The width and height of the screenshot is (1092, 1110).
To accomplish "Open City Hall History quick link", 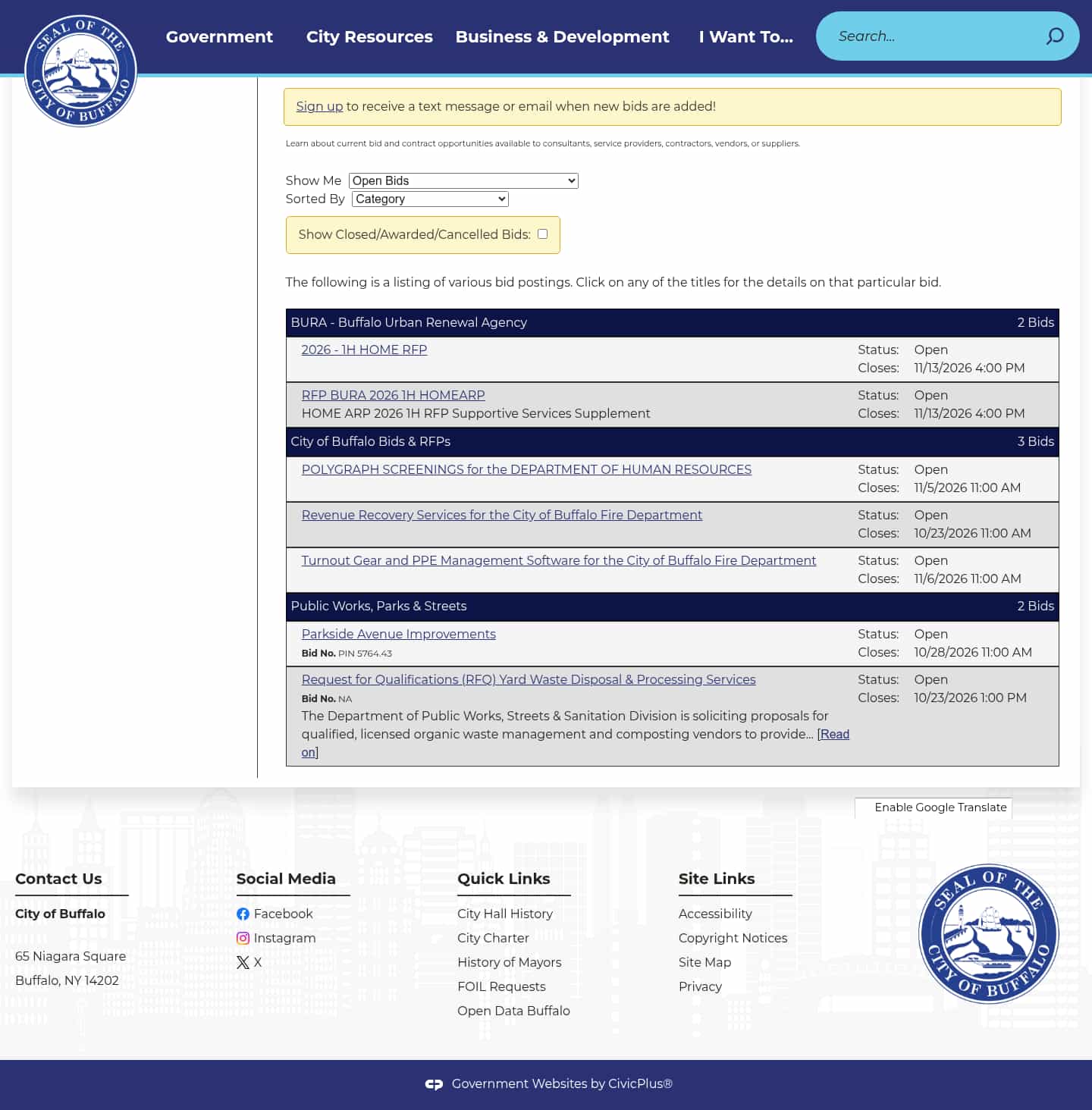I will (x=505, y=914).
